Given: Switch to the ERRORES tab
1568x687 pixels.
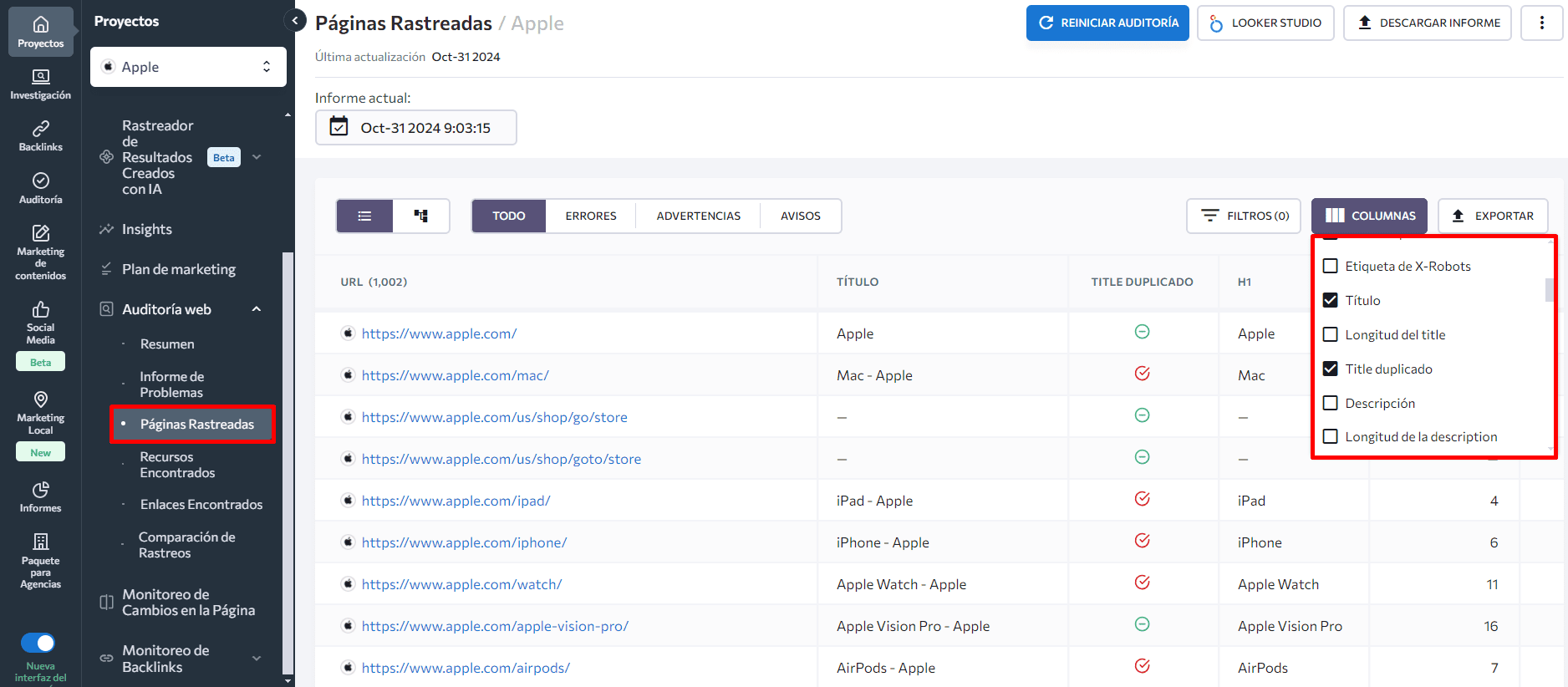Looking at the screenshot, I should 590,216.
